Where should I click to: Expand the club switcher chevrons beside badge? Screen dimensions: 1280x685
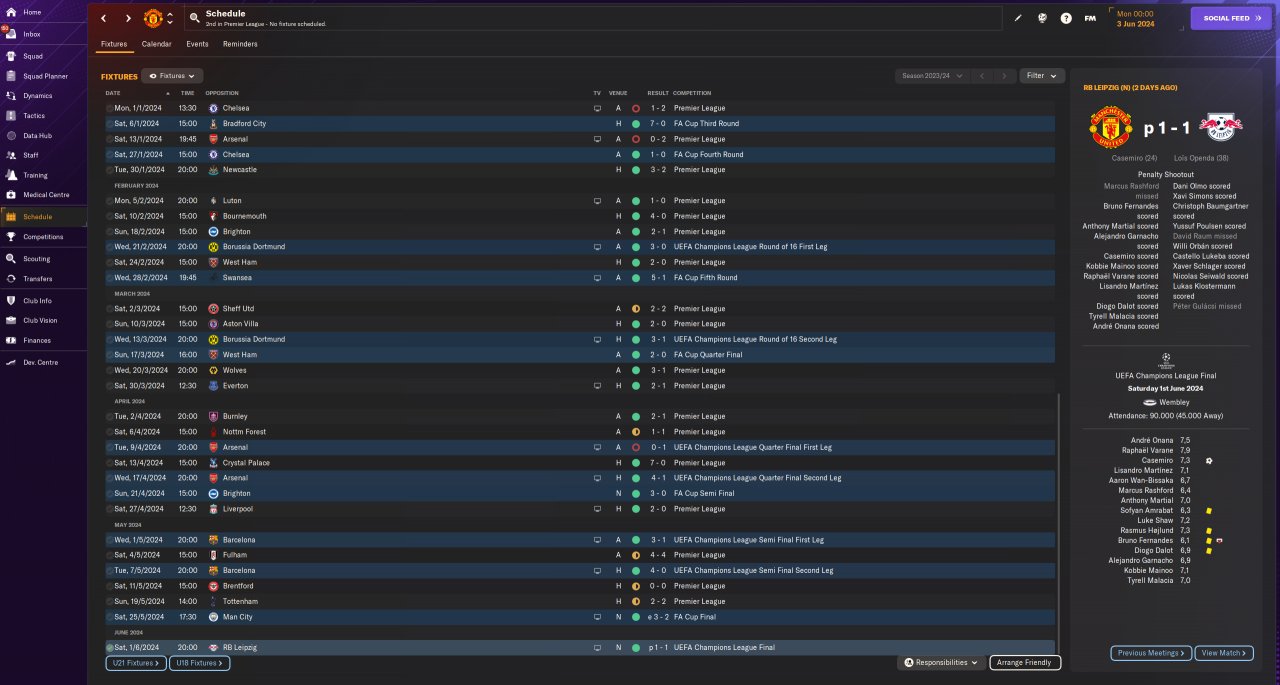coord(170,18)
